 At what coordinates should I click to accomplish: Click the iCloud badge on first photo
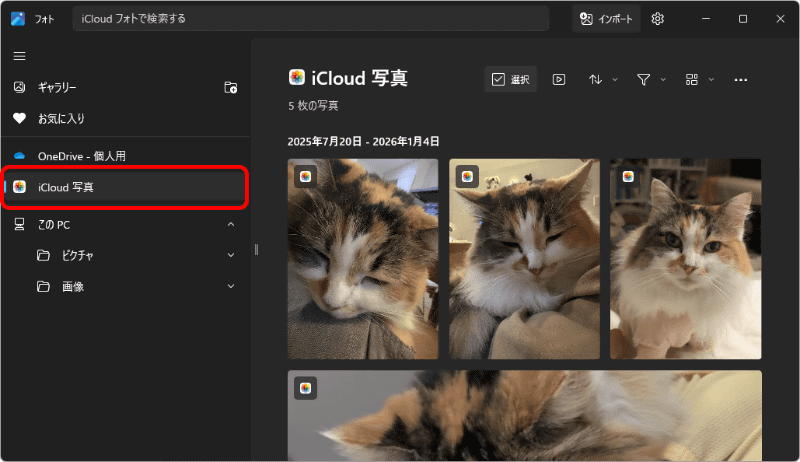(306, 176)
